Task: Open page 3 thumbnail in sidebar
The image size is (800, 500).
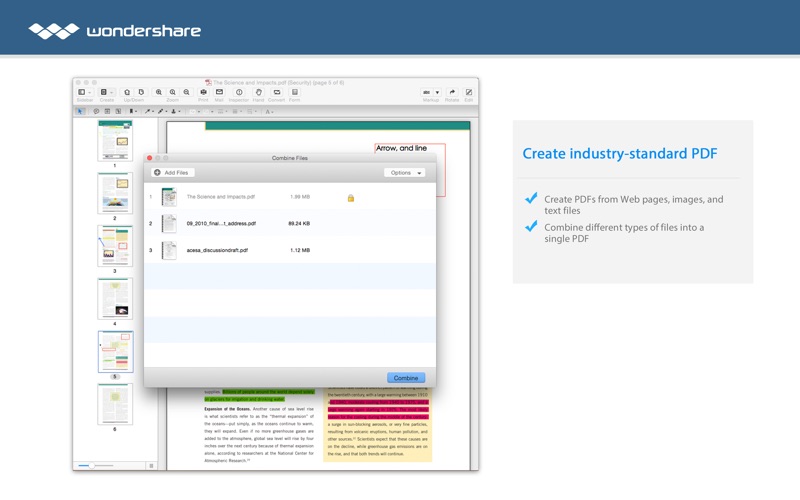Action: point(115,246)
